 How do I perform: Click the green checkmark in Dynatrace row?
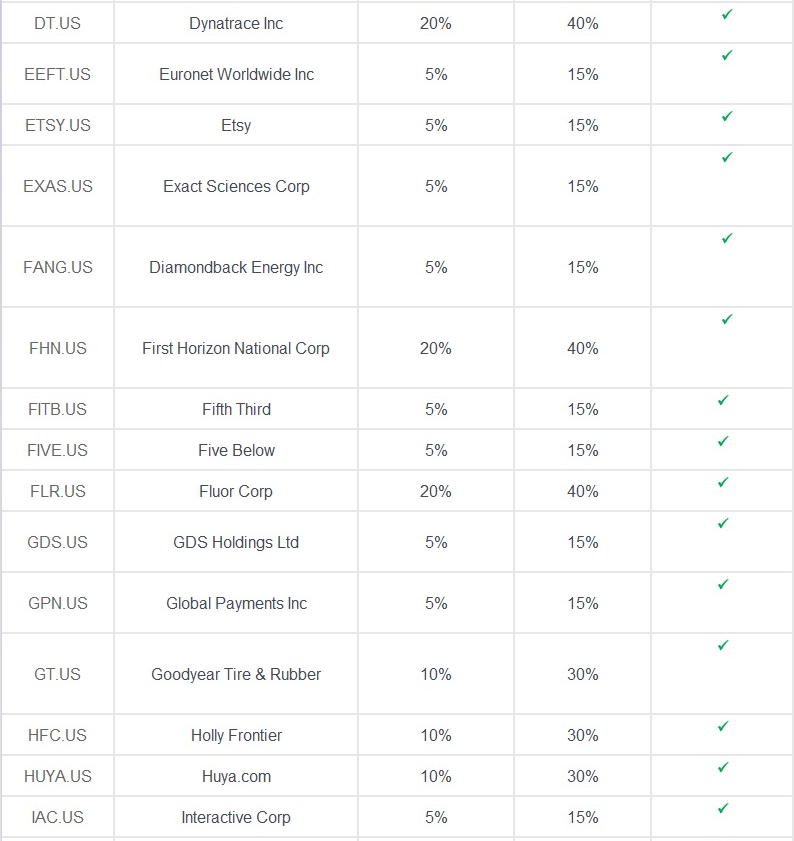coord(727,14)
